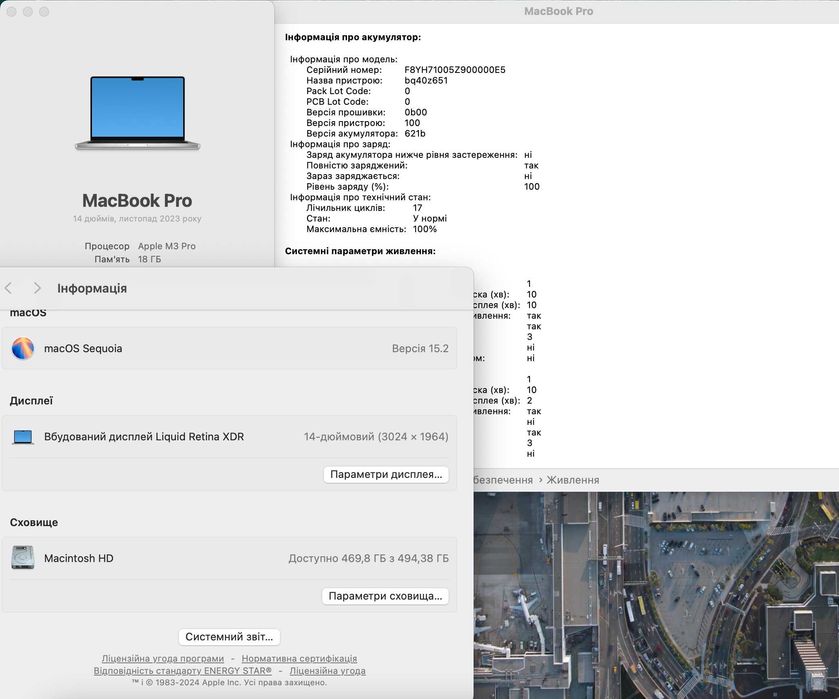Open Параметри дисплея… button
The image size is (839, 699).
click(386, 474)
